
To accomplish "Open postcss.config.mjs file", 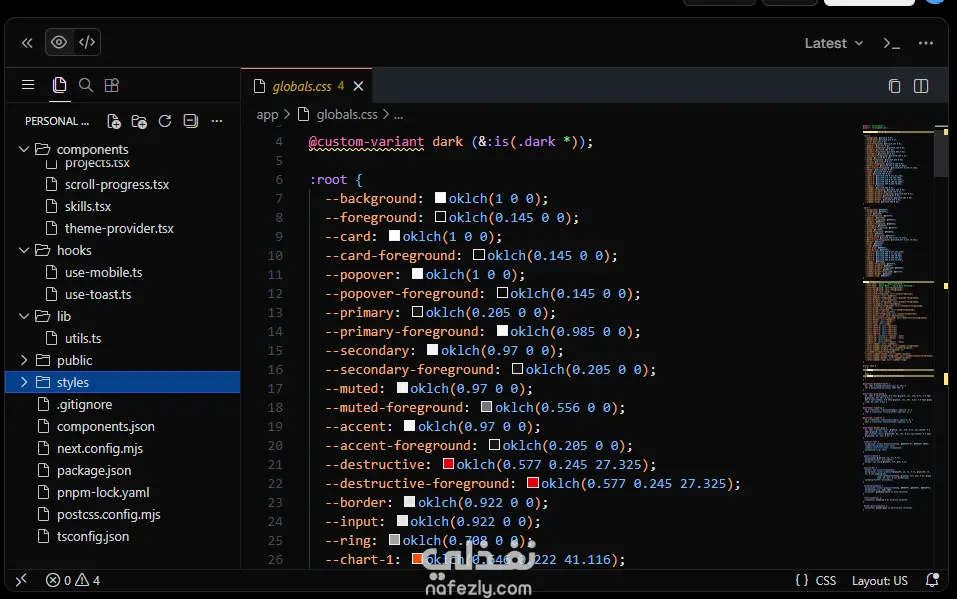I will pyautogui.click(x=109, y=514).
